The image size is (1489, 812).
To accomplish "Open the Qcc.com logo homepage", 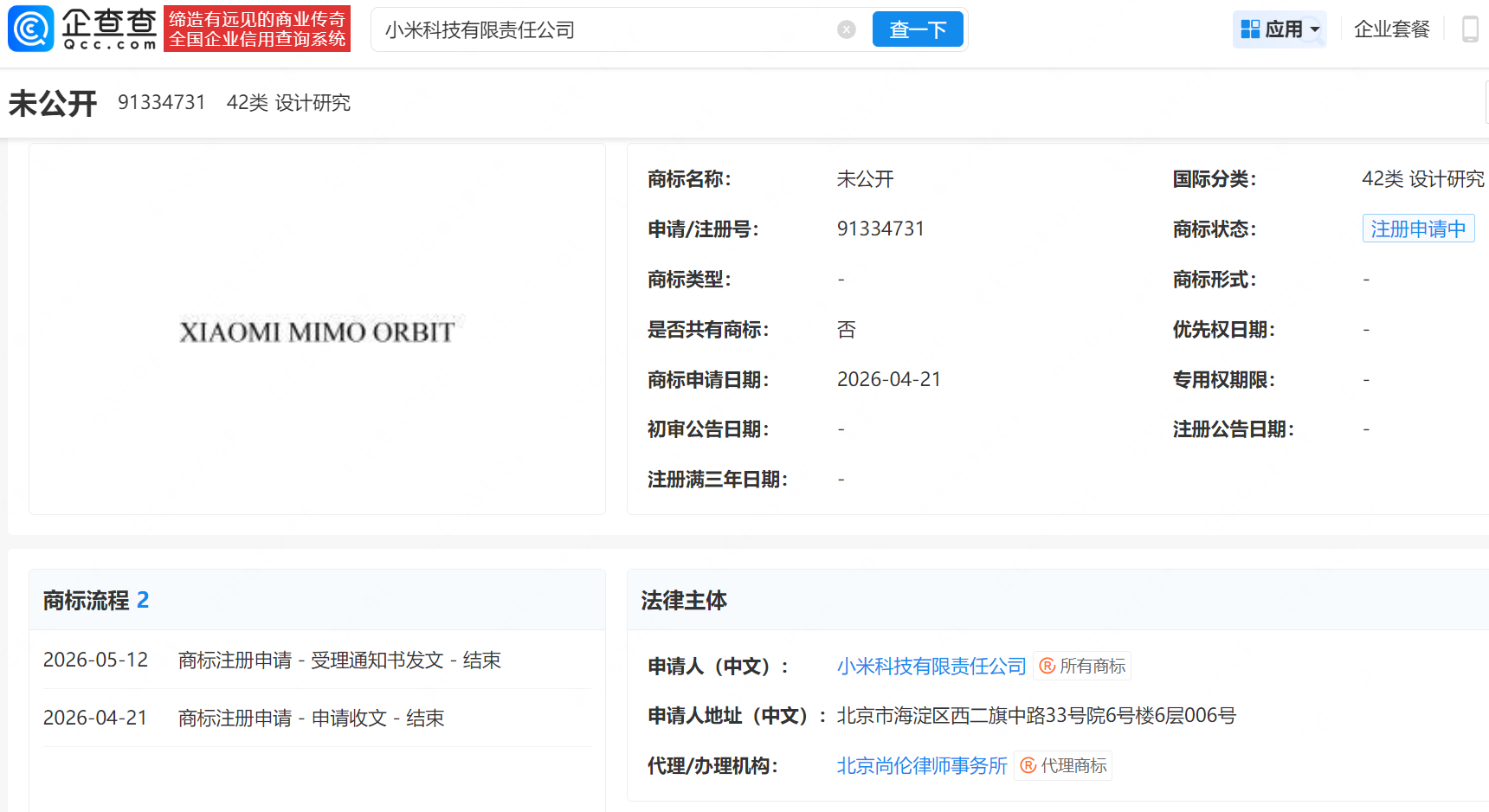I will (x=83, y=29).
